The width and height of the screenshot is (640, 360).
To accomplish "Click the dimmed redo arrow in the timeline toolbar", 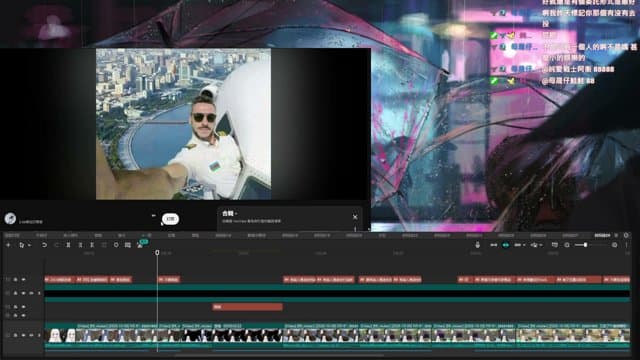I will pos(56,245).
